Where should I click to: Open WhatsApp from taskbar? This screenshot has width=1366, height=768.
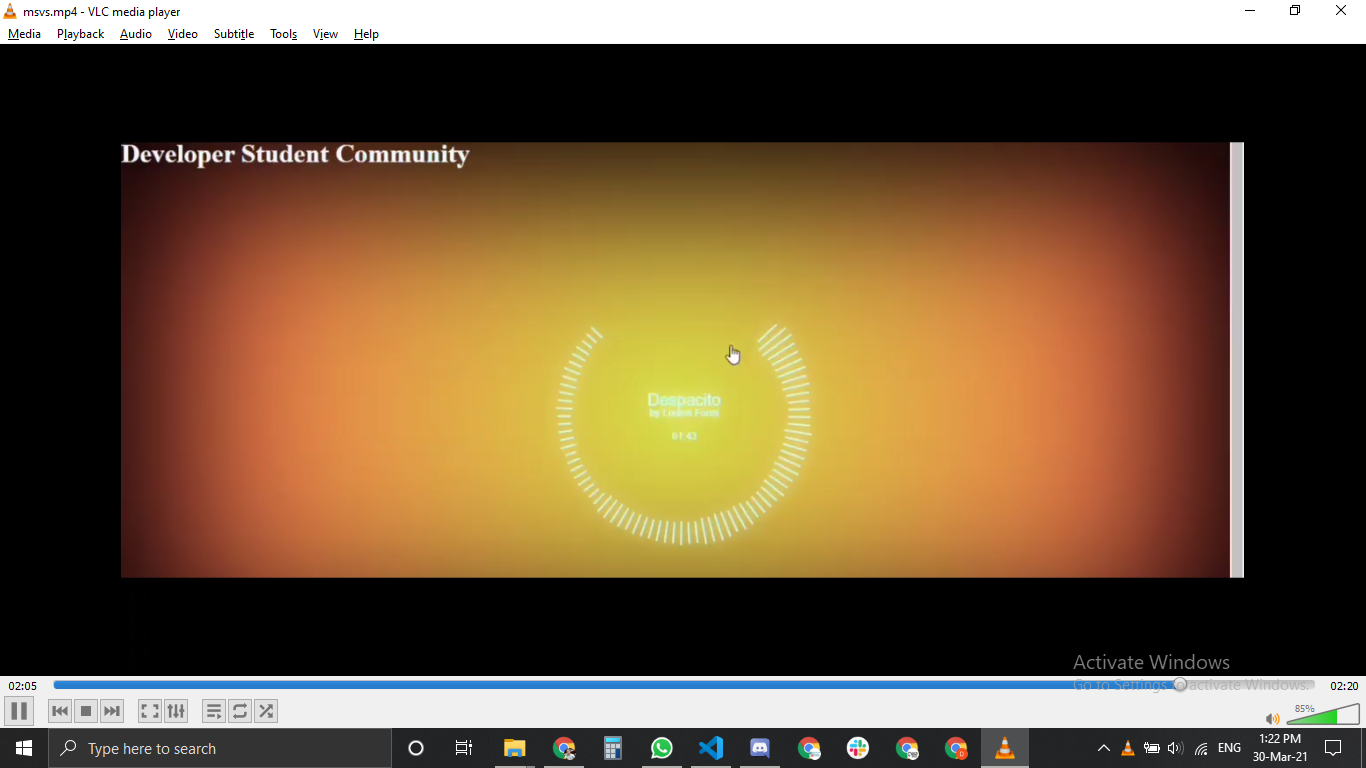coord(661,748)
